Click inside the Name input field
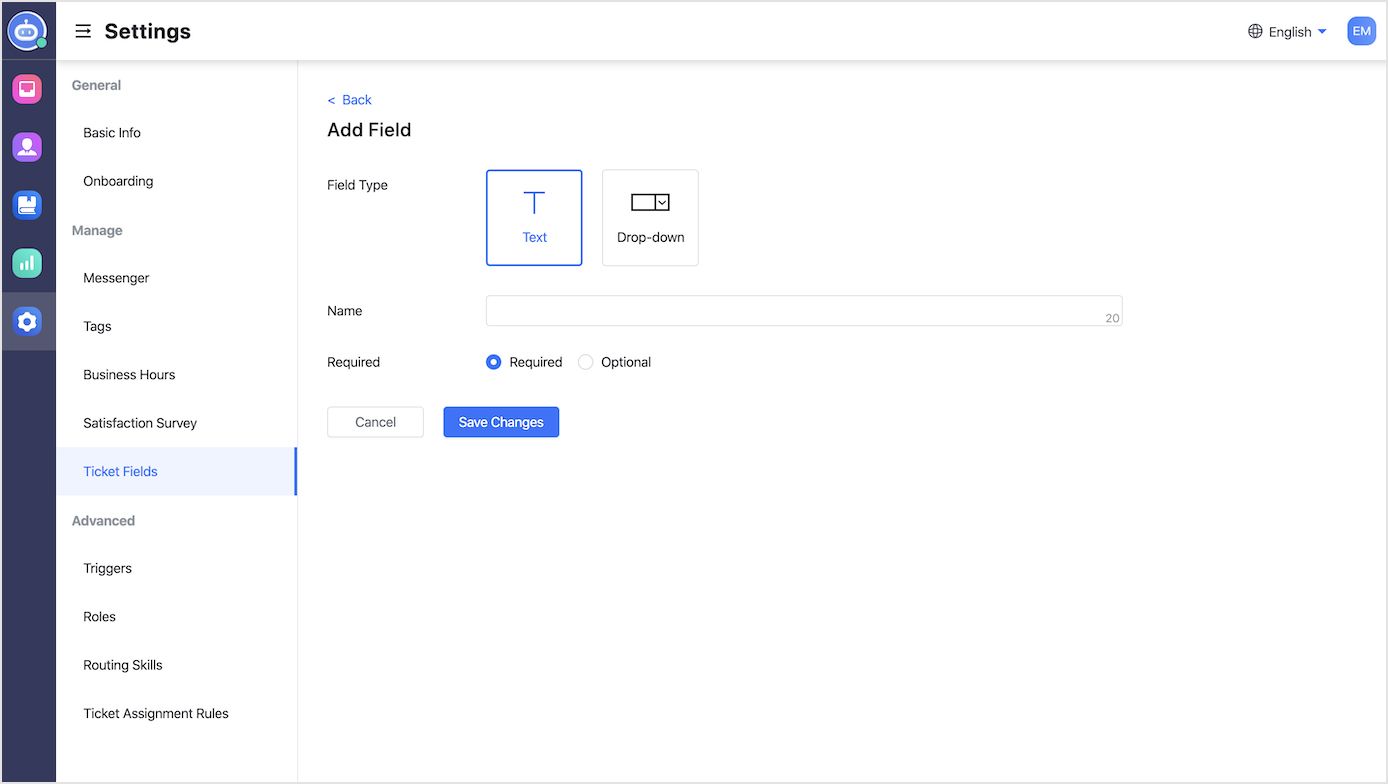 coord(800,310)
